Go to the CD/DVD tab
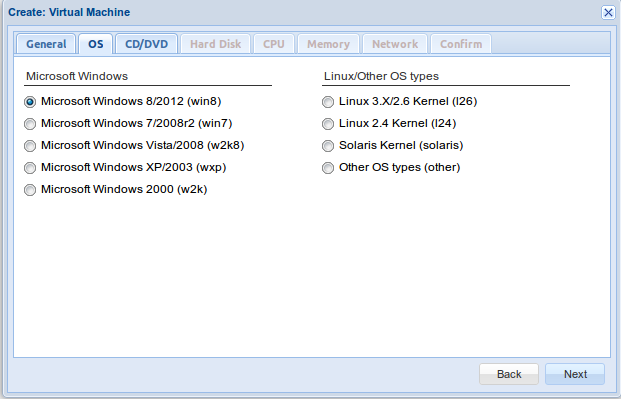This screenshot has height=399, width=621. pos(147,44)
